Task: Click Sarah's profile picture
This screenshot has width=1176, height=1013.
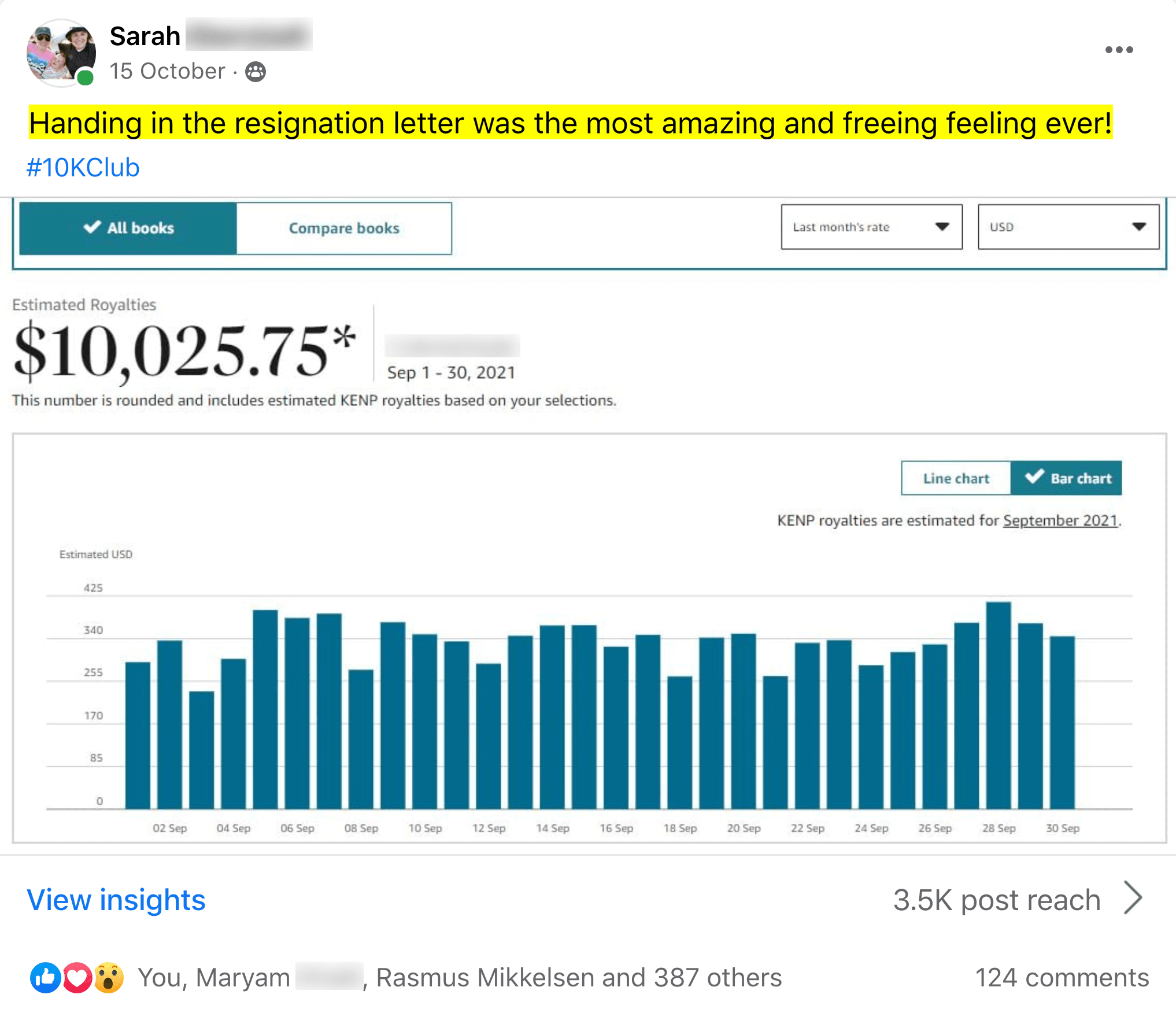Action: pos(61,53)
